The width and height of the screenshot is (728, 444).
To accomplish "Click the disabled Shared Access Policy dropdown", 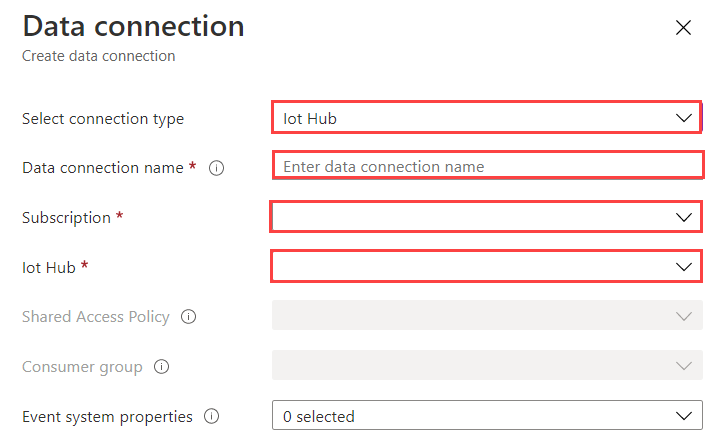I will 486,316.
